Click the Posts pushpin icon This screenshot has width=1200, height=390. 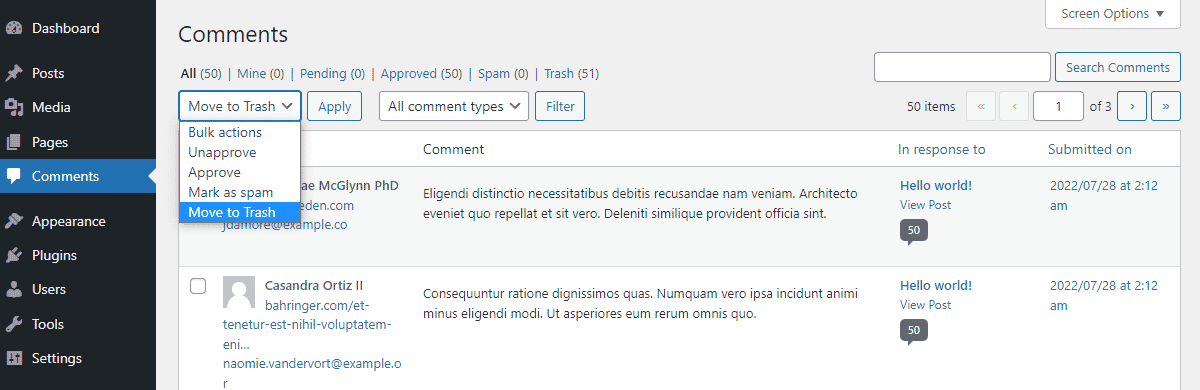coord(14,74)
